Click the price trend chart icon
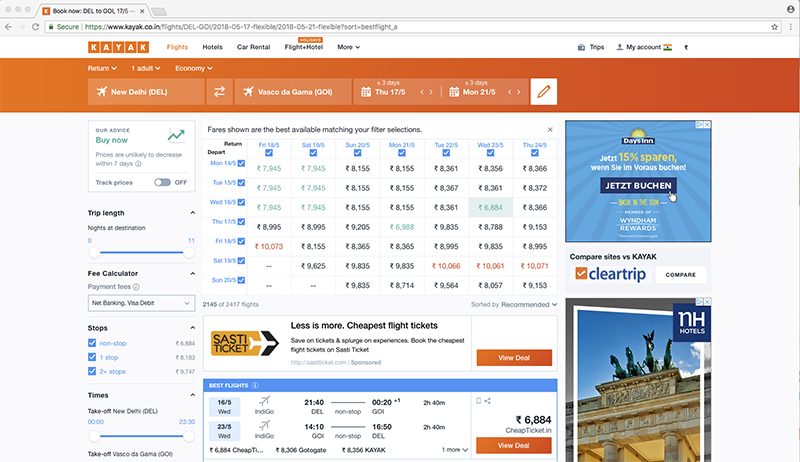800x462 pixels. pyautogui.click(x=176, y=135)
